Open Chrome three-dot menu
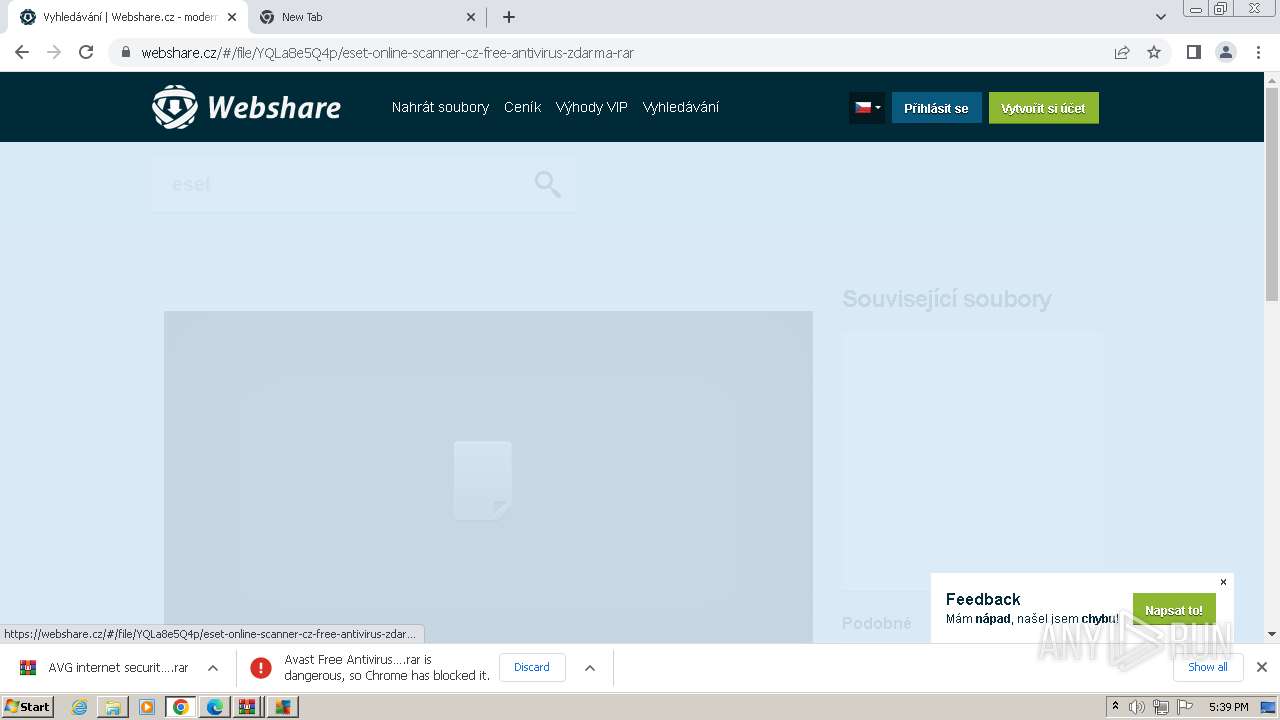1280x720 pixels. click(x=1259, y=52)
